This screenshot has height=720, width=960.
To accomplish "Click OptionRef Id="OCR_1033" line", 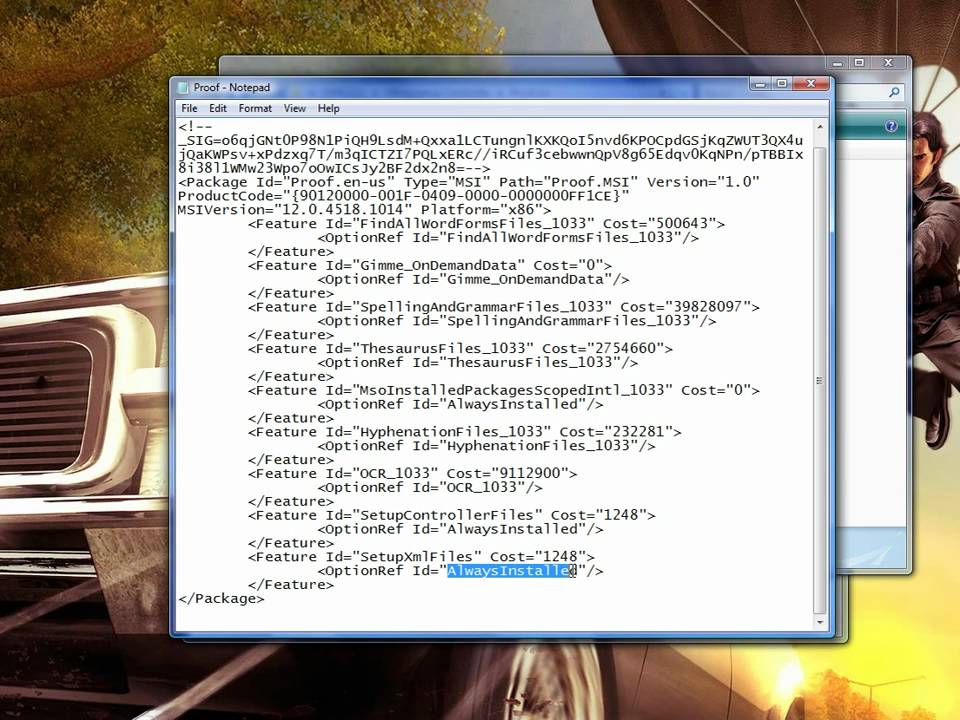I will click(430, 487).
